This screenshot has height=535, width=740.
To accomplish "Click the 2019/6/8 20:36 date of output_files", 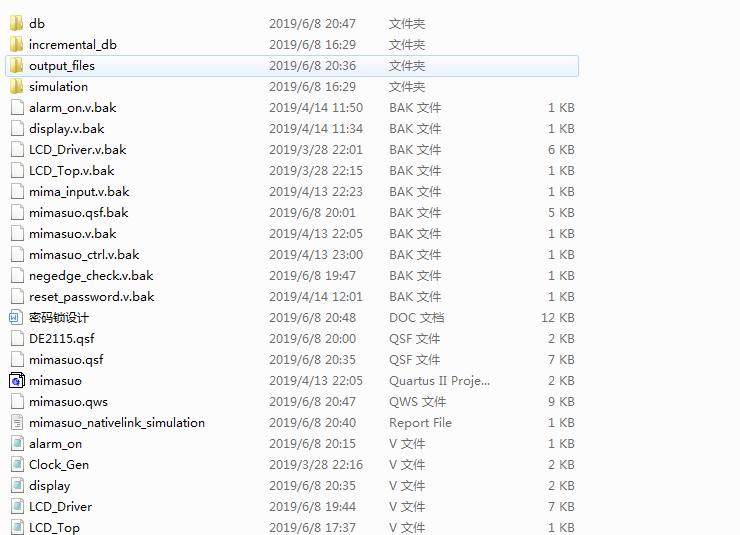I will click(312, 66).
